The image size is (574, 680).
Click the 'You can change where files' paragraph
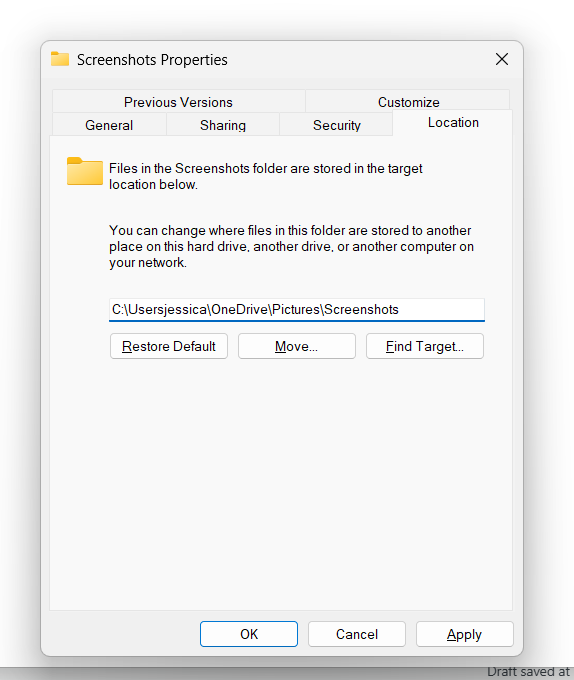coord(291,246)
